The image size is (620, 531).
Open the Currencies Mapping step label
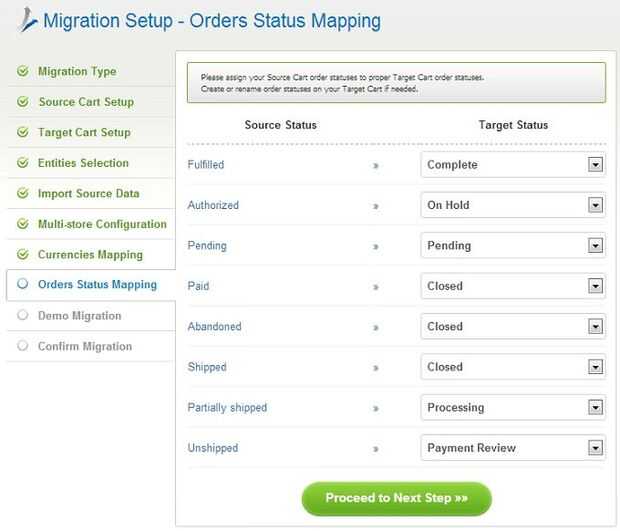90,255
